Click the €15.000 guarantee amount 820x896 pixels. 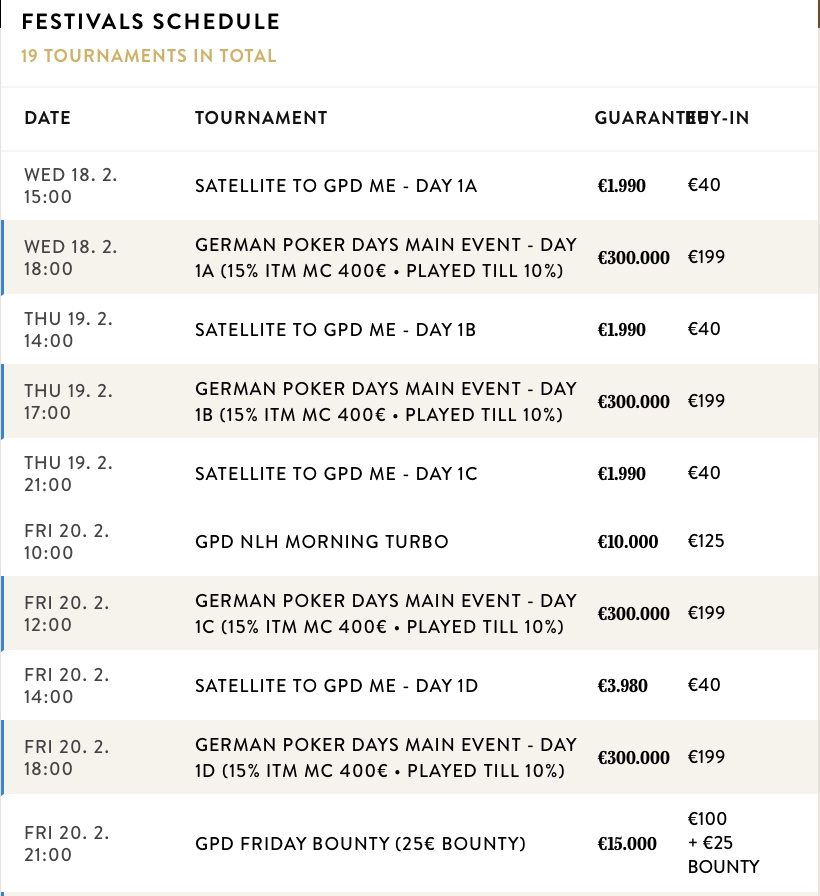[627, 845]
